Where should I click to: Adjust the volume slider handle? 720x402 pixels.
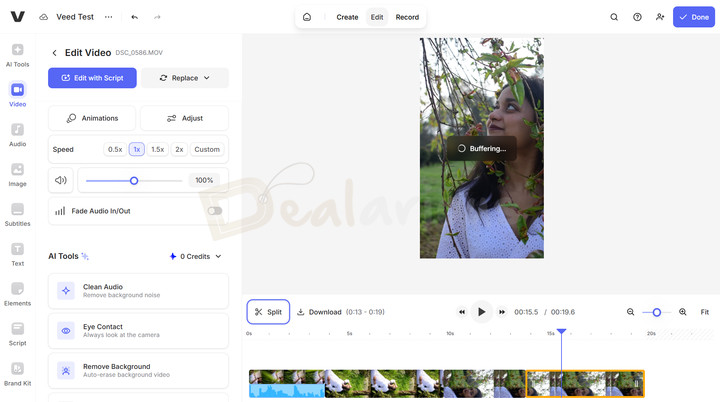pyautogui.click(x=134, y=181)
